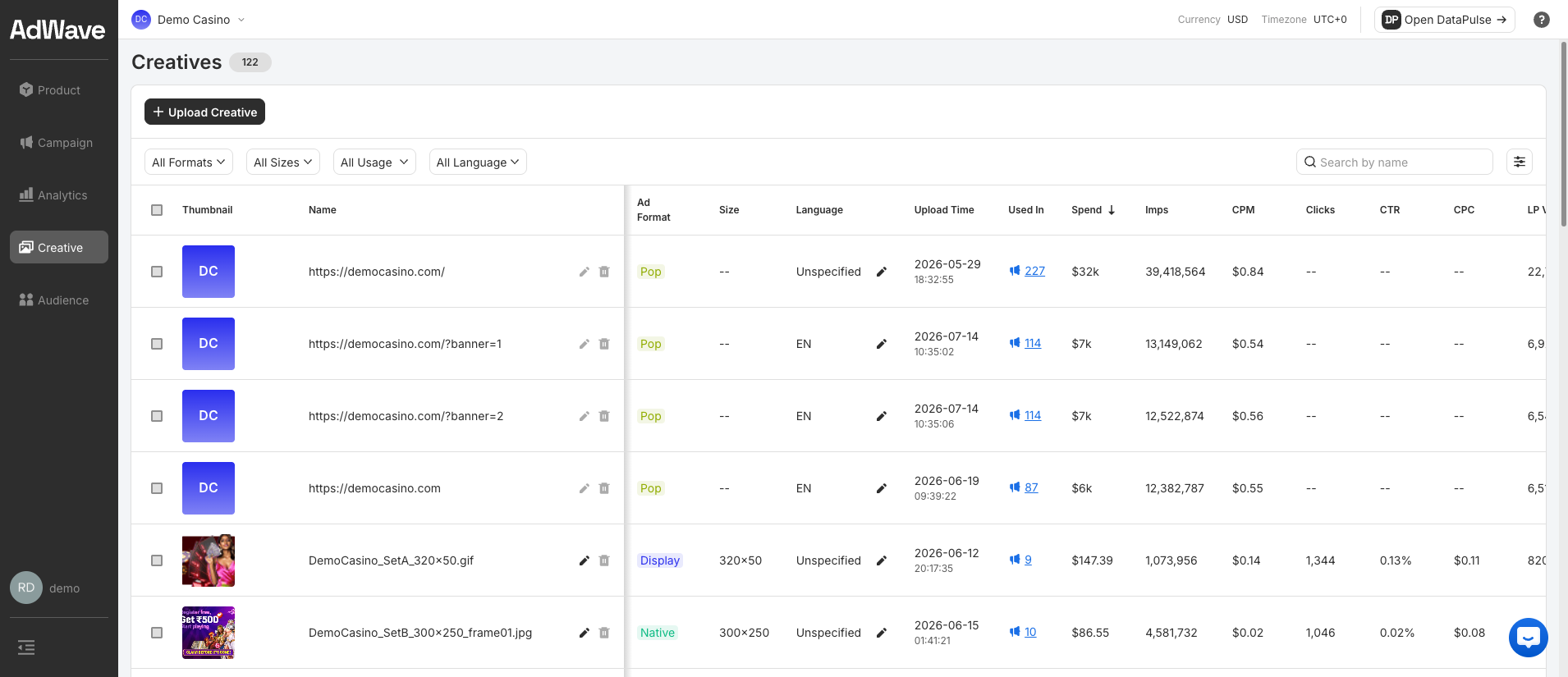This screenshot has width=1568, height=677.
Task: Open the All Sizes dropdown
Action: 283,162
